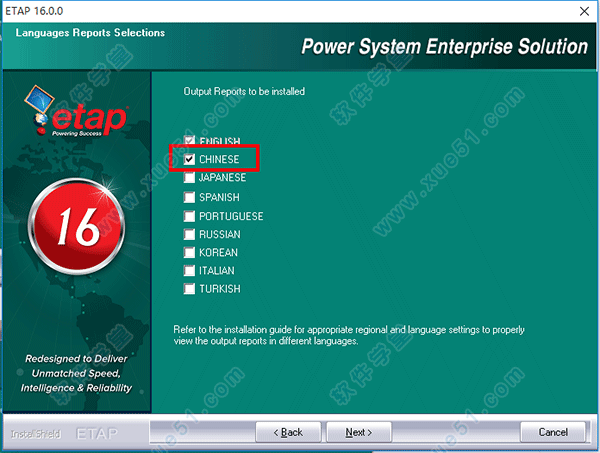This screenshot has width=600, height=453.
Task: Cancel the ETAP installation
Action: [x=553, y=432]
